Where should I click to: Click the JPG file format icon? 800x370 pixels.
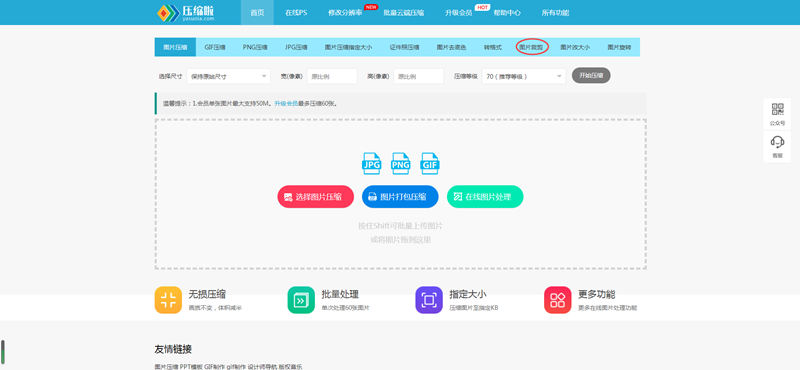click(x=371, y=163)
